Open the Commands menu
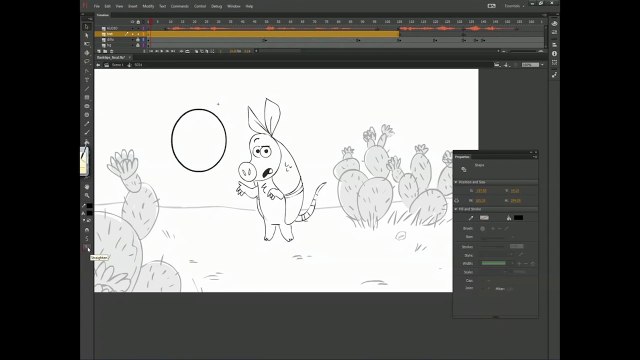 pyautogui.click(x=180, y=7)
